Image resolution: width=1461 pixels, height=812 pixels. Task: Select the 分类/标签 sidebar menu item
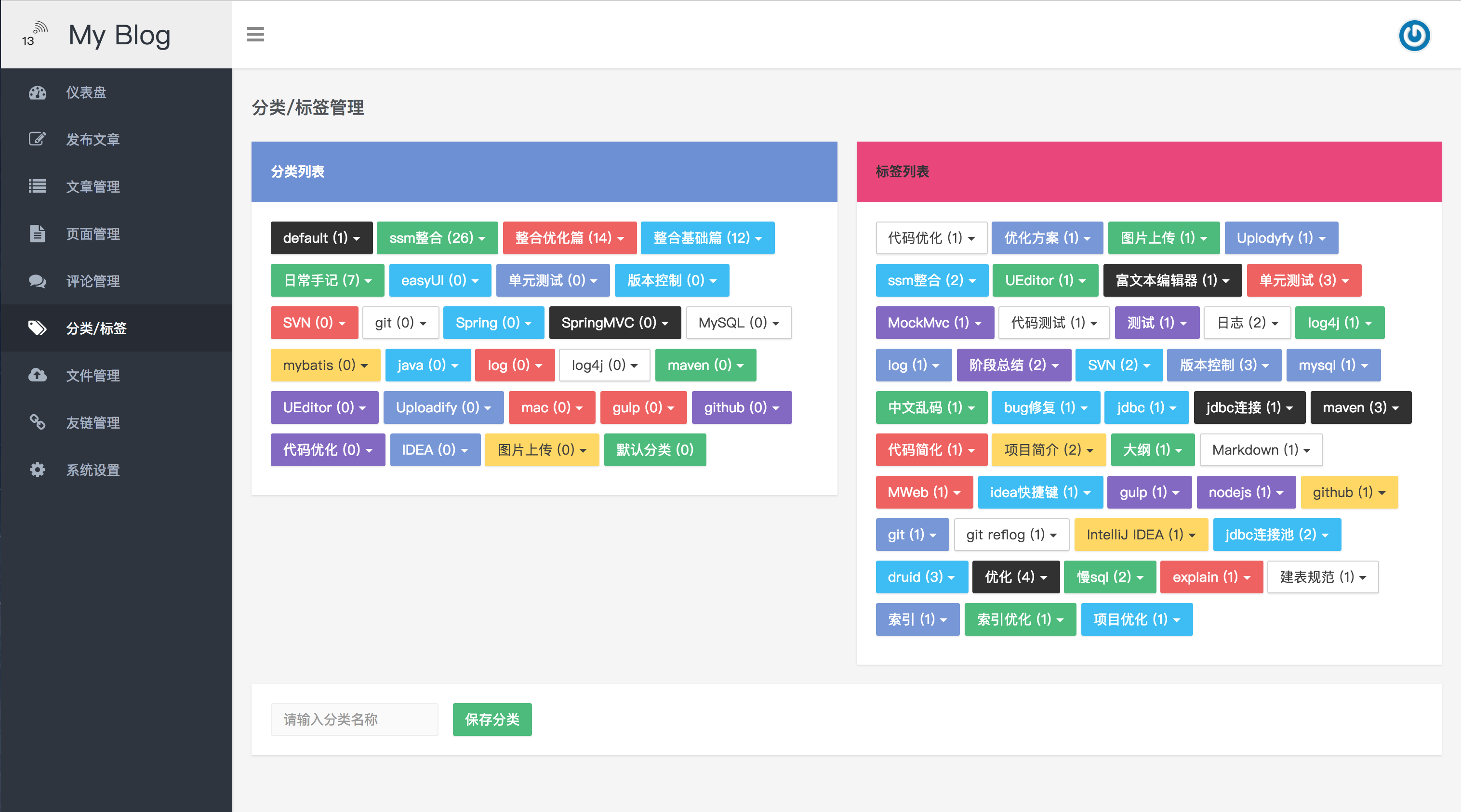point(96,328)
